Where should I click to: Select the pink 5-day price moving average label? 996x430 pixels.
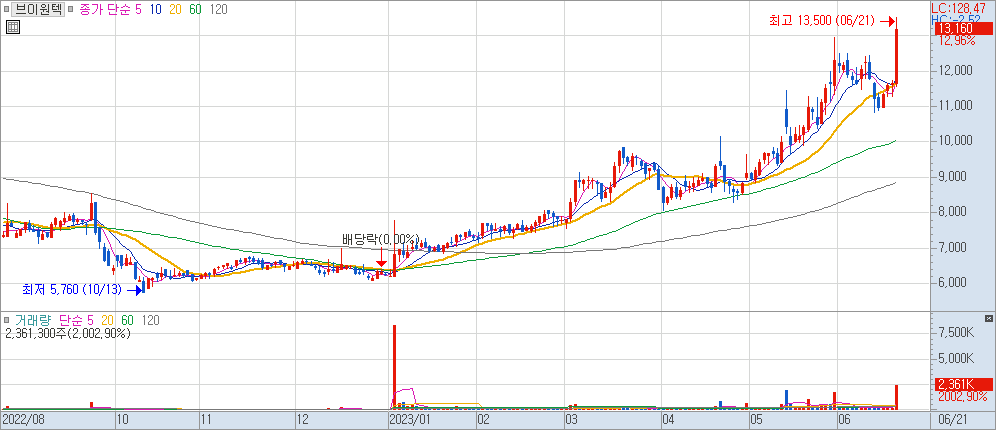click(138, 10)
